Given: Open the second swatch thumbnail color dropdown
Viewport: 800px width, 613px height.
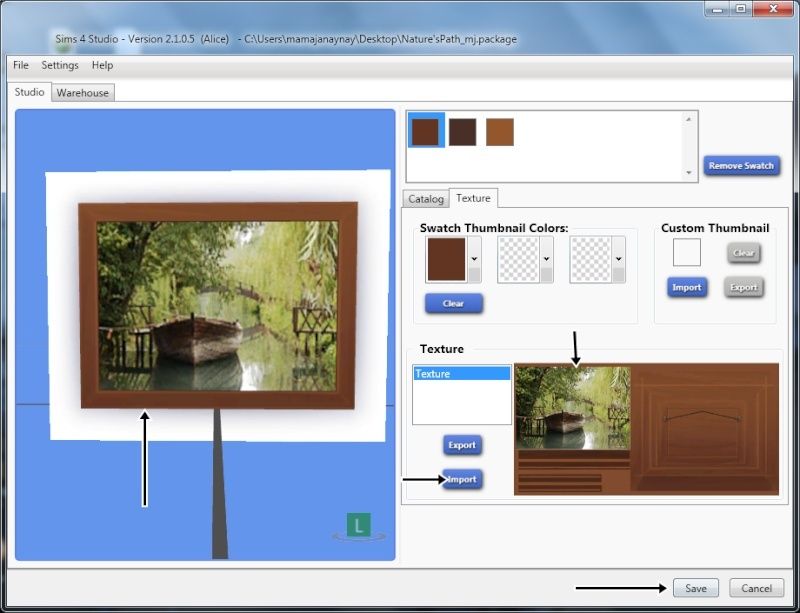Looking at the screenshot, I should 546,259.
